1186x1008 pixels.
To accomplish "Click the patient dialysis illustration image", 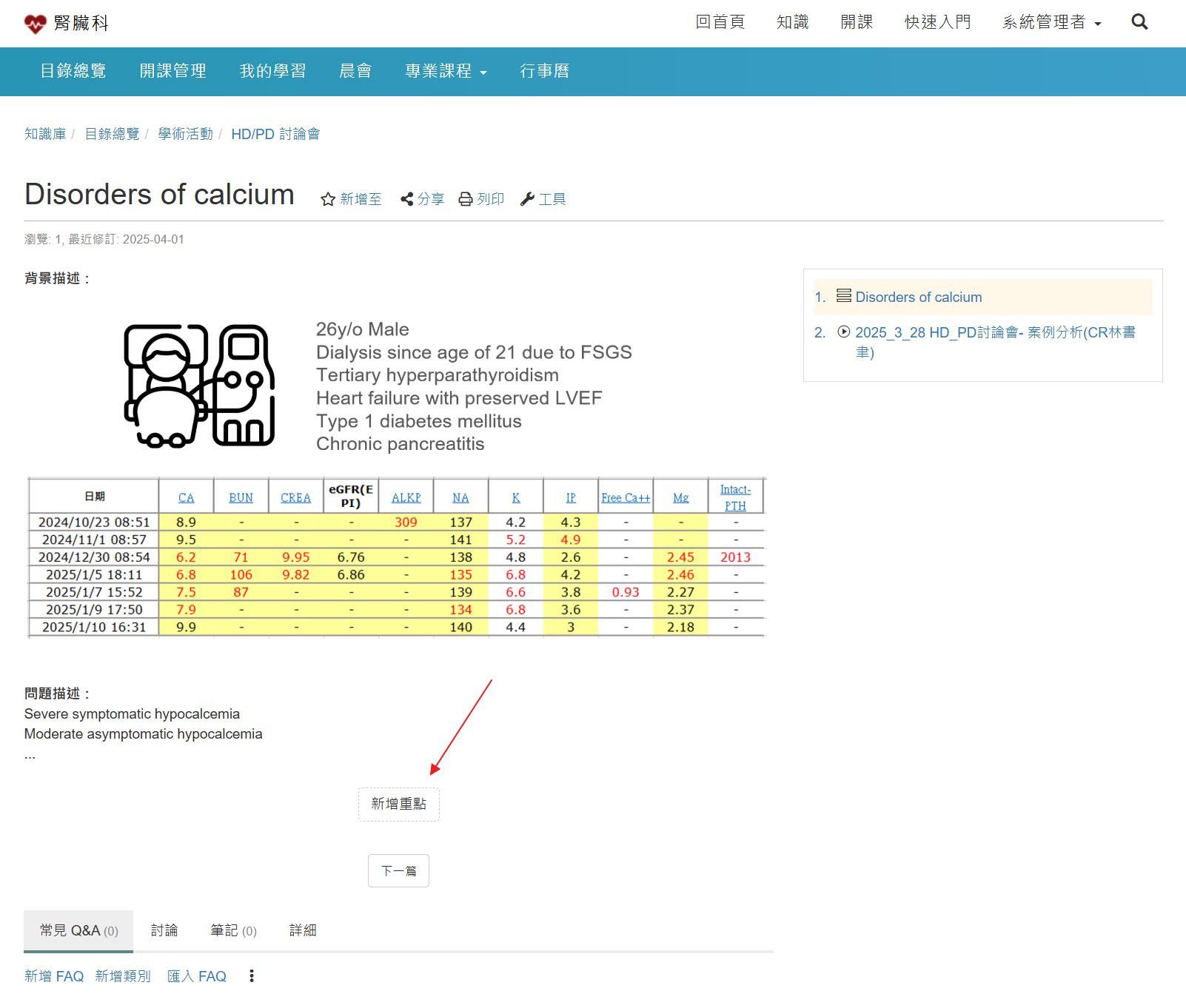I will click(x=199, y=386).
